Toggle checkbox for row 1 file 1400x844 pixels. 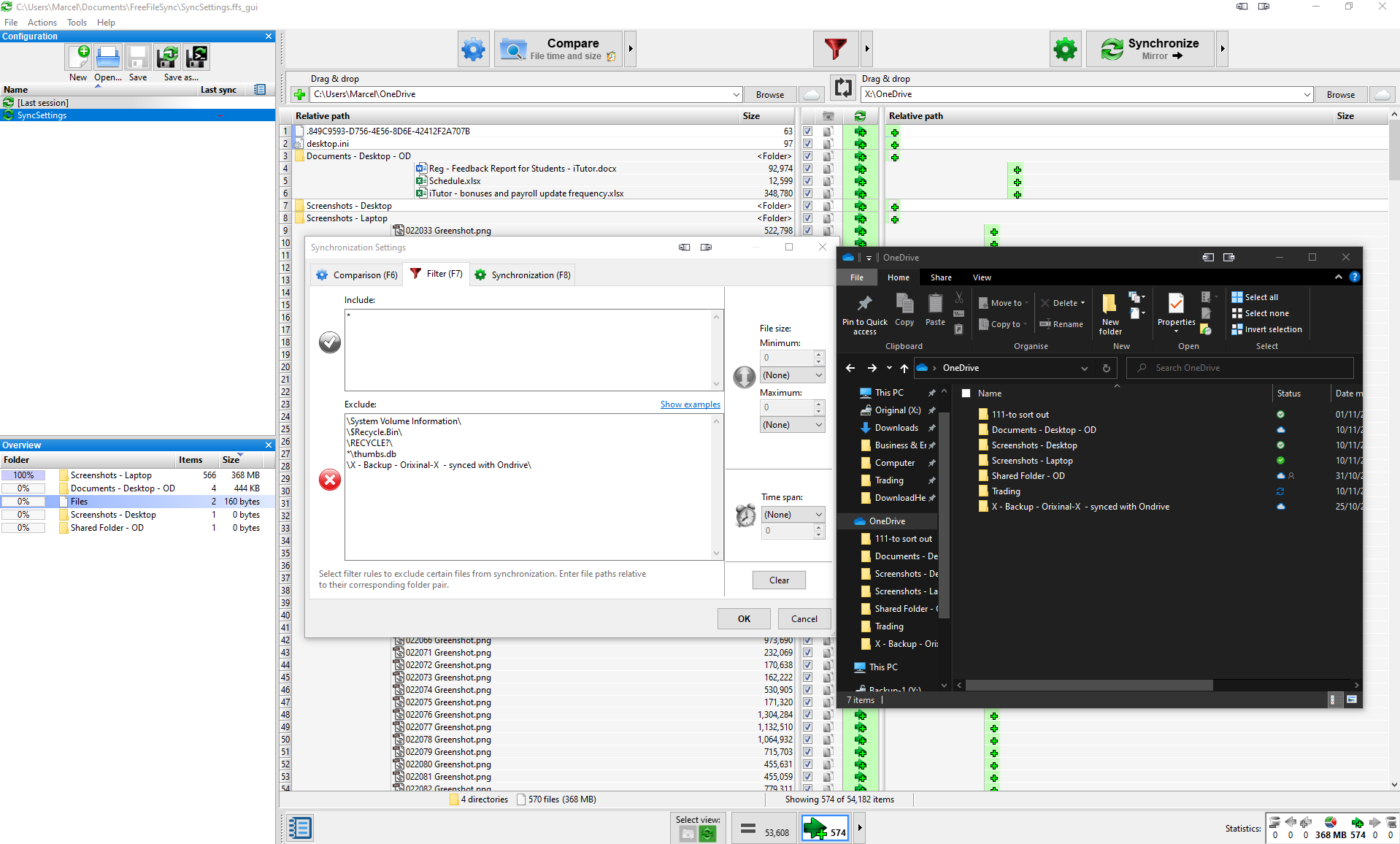click(807, 131)
